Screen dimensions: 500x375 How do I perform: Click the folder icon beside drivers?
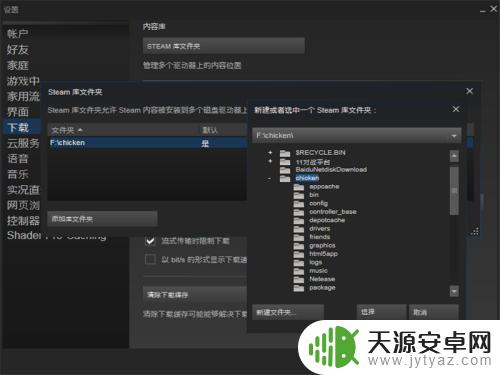(299, 229)
